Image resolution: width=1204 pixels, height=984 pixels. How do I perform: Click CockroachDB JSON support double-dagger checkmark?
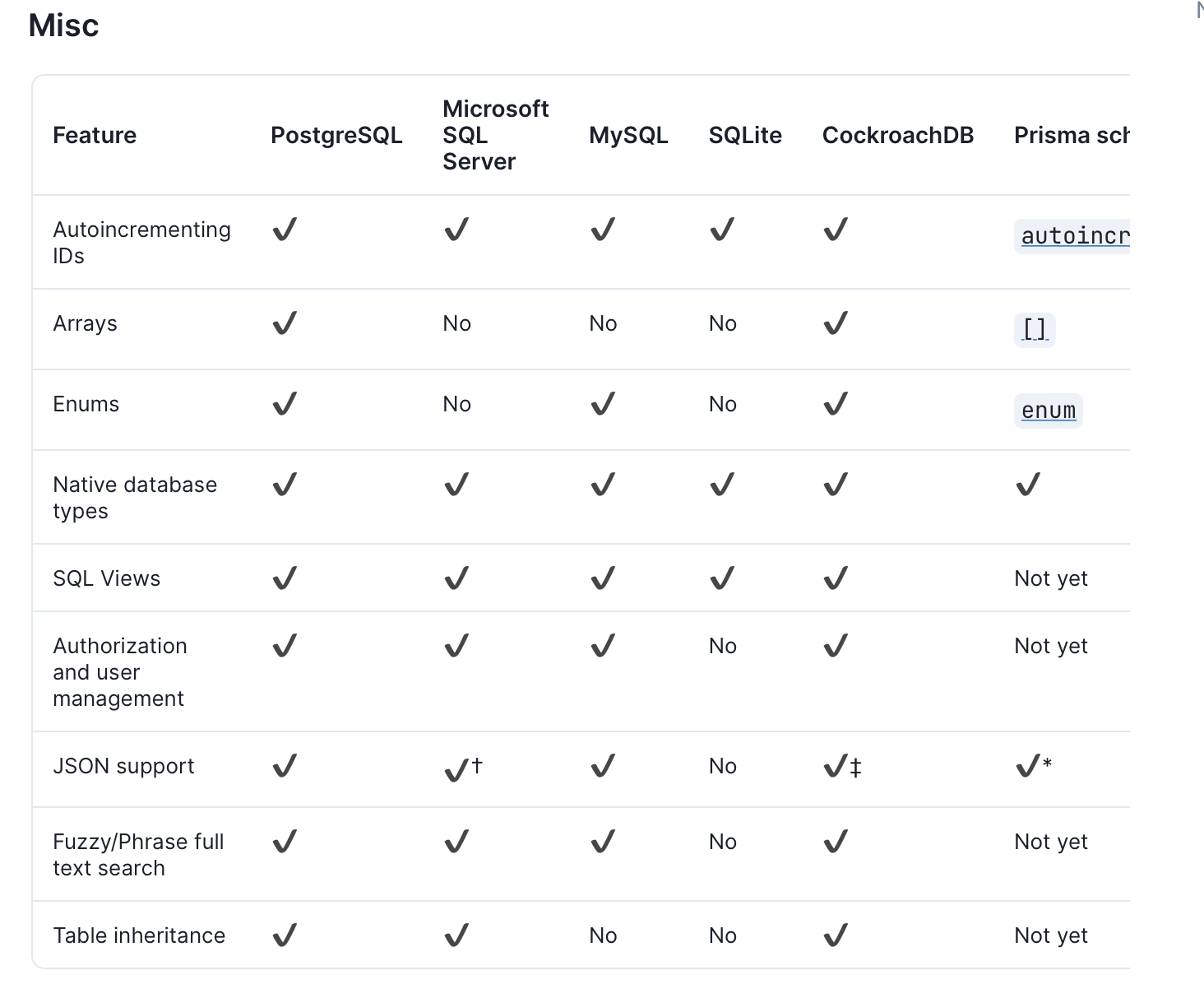(842, 768)
